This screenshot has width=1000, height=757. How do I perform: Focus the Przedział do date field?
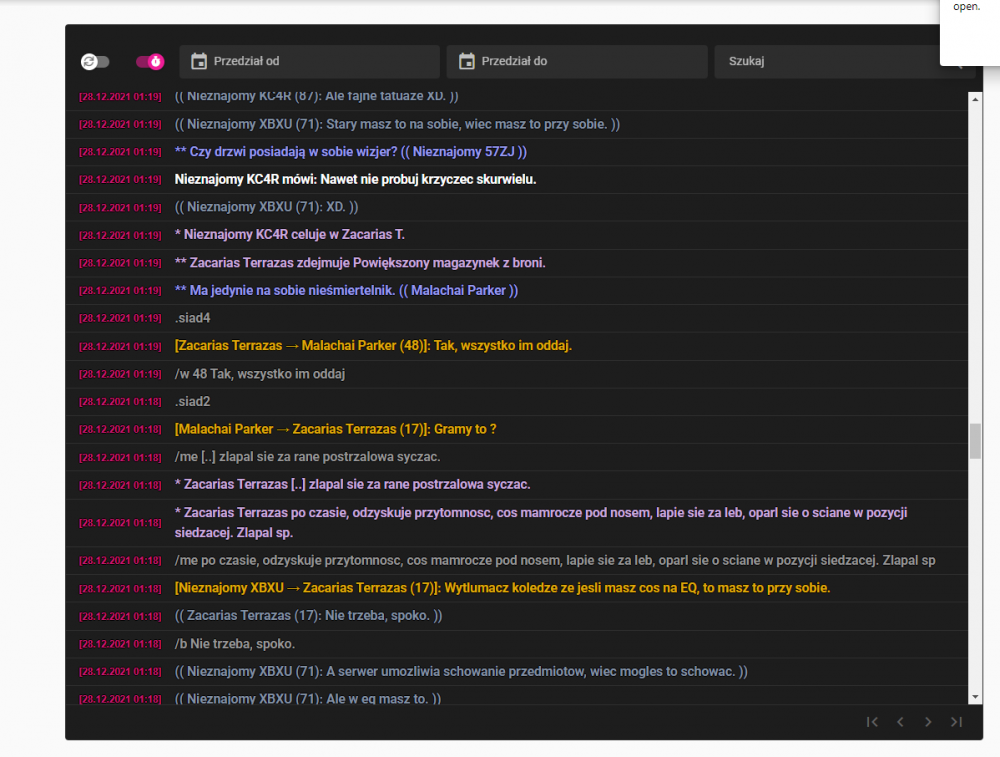pyautogui.click(x=577, y=61)
